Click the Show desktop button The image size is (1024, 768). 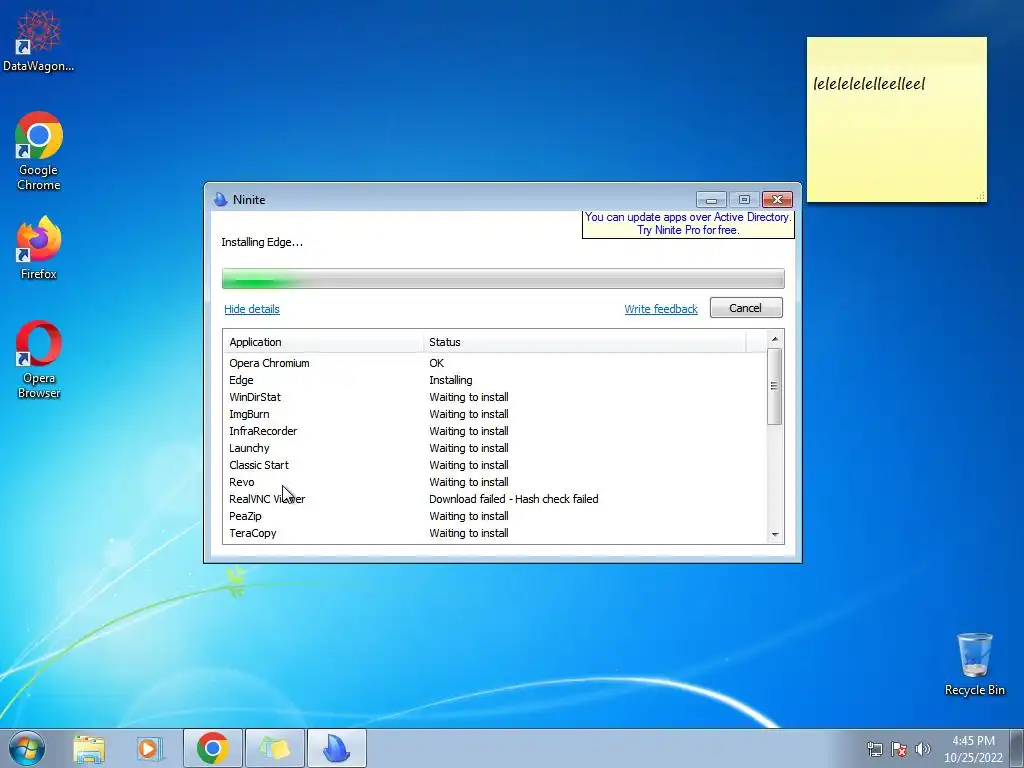(x=1017, y=748)
